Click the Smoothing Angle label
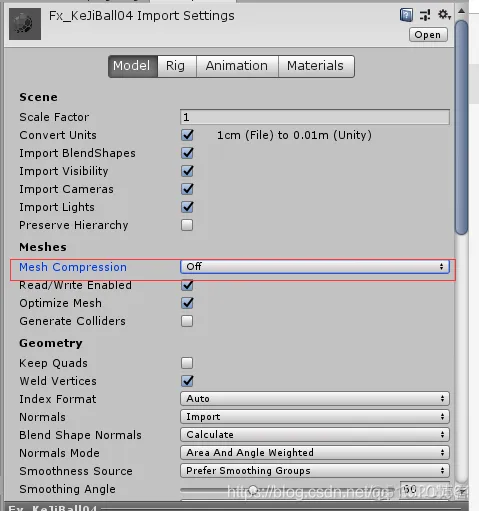The image size is (479, 511). pos(67,489)
